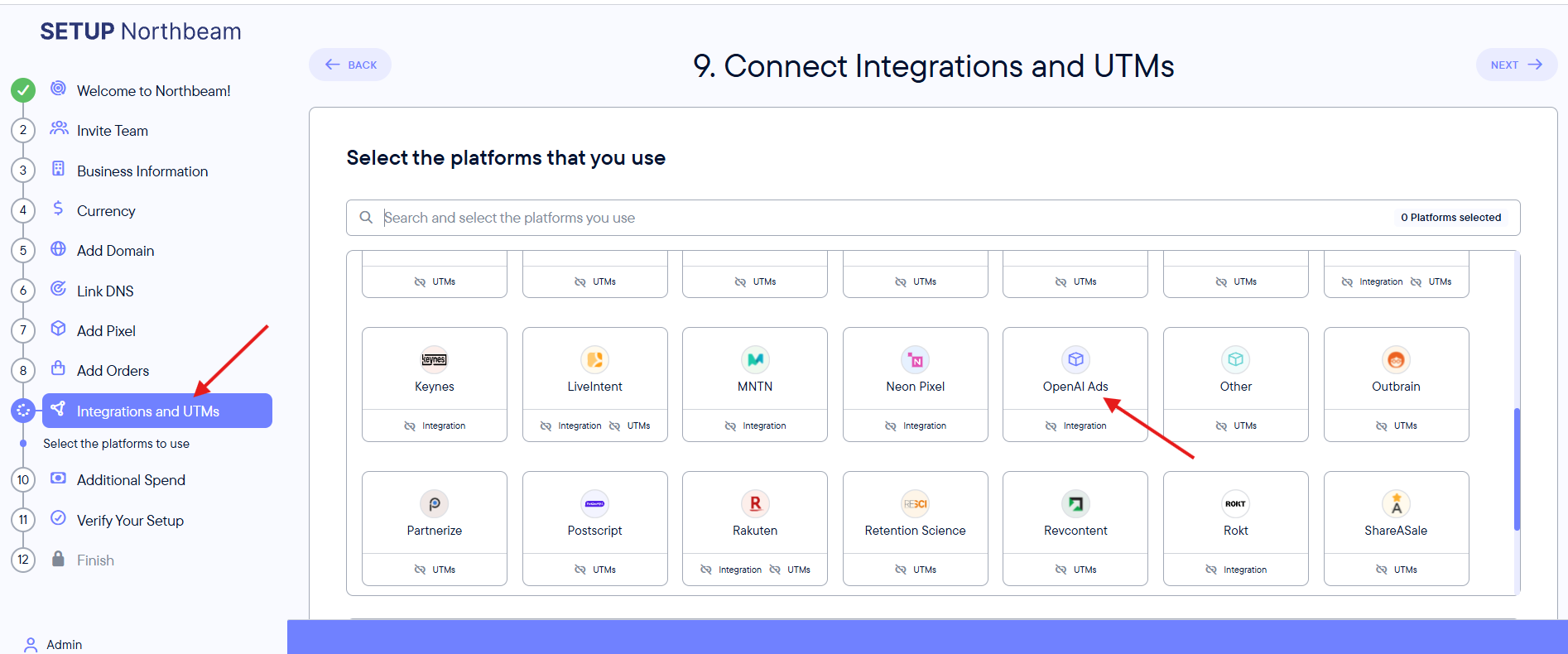Select the ShareASale platform logo

point(1396,503)
